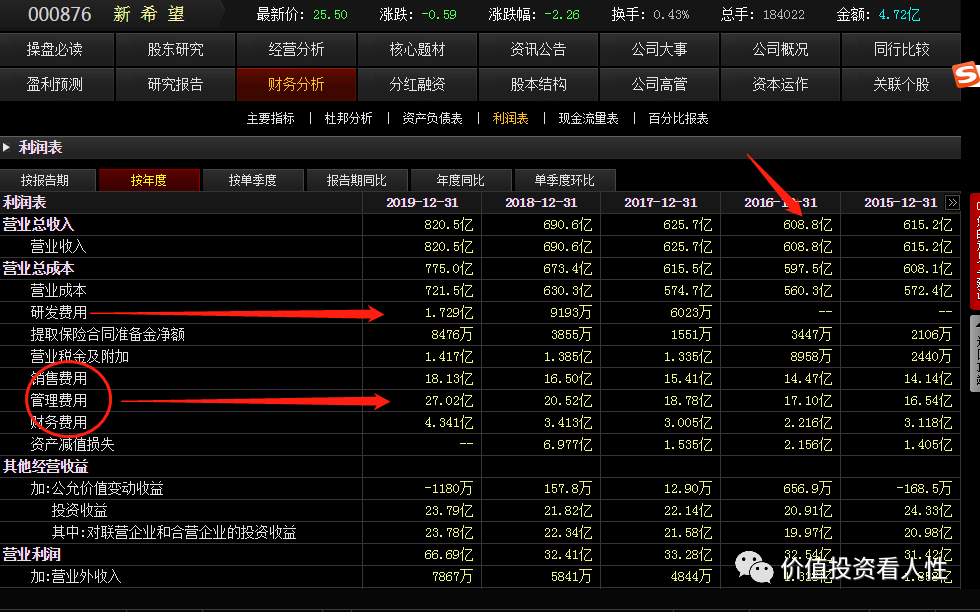Select the 财务分析 tab

coord(296,84)
